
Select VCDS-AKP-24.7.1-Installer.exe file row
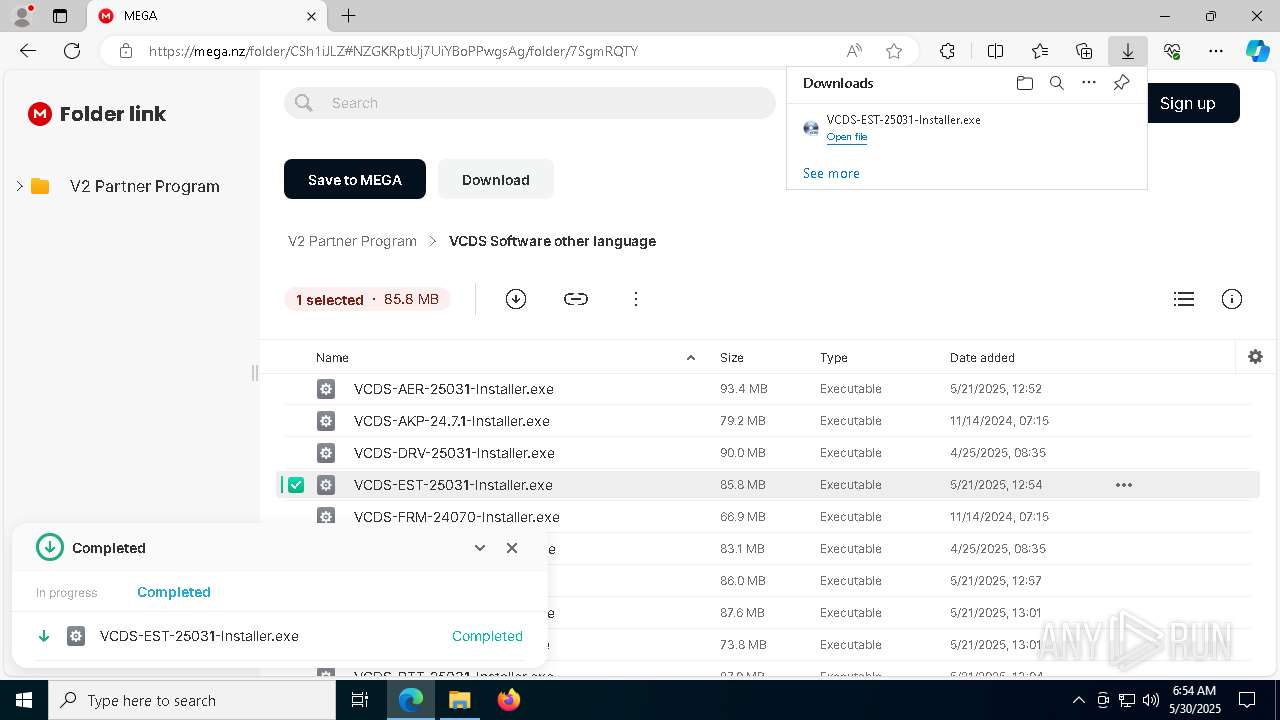click(768, 421)
